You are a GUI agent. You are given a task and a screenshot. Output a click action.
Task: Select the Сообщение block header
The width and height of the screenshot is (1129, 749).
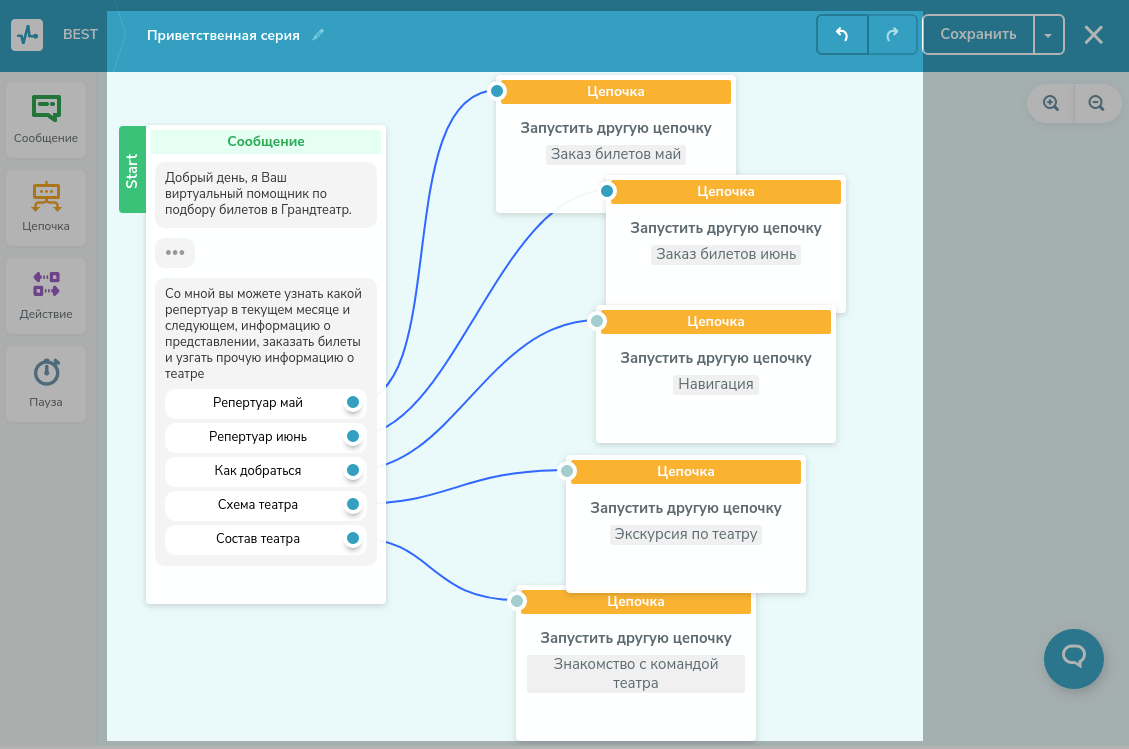[x=266, y=141]
